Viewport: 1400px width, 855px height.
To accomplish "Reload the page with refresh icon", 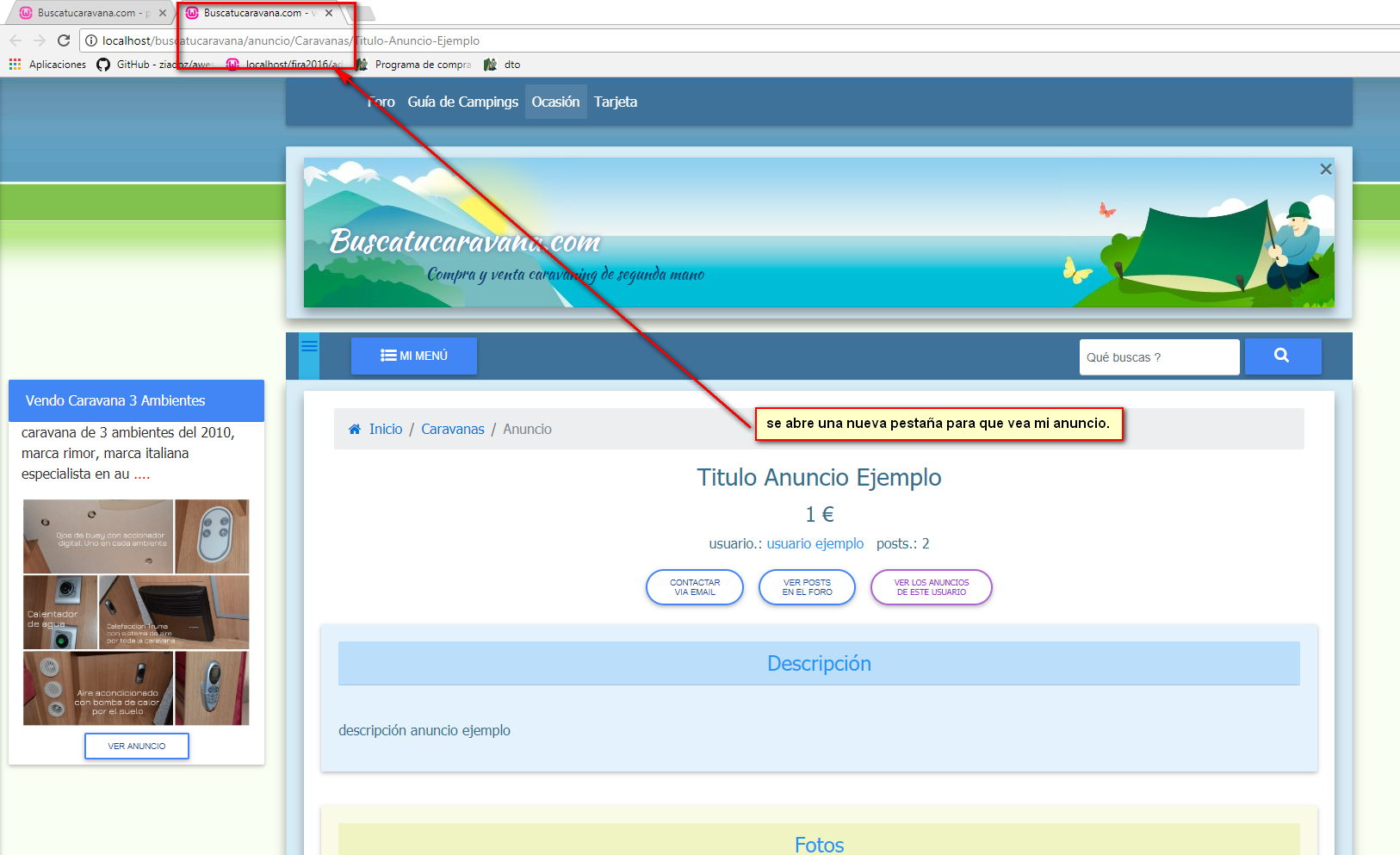I will [x=64, y=40].
